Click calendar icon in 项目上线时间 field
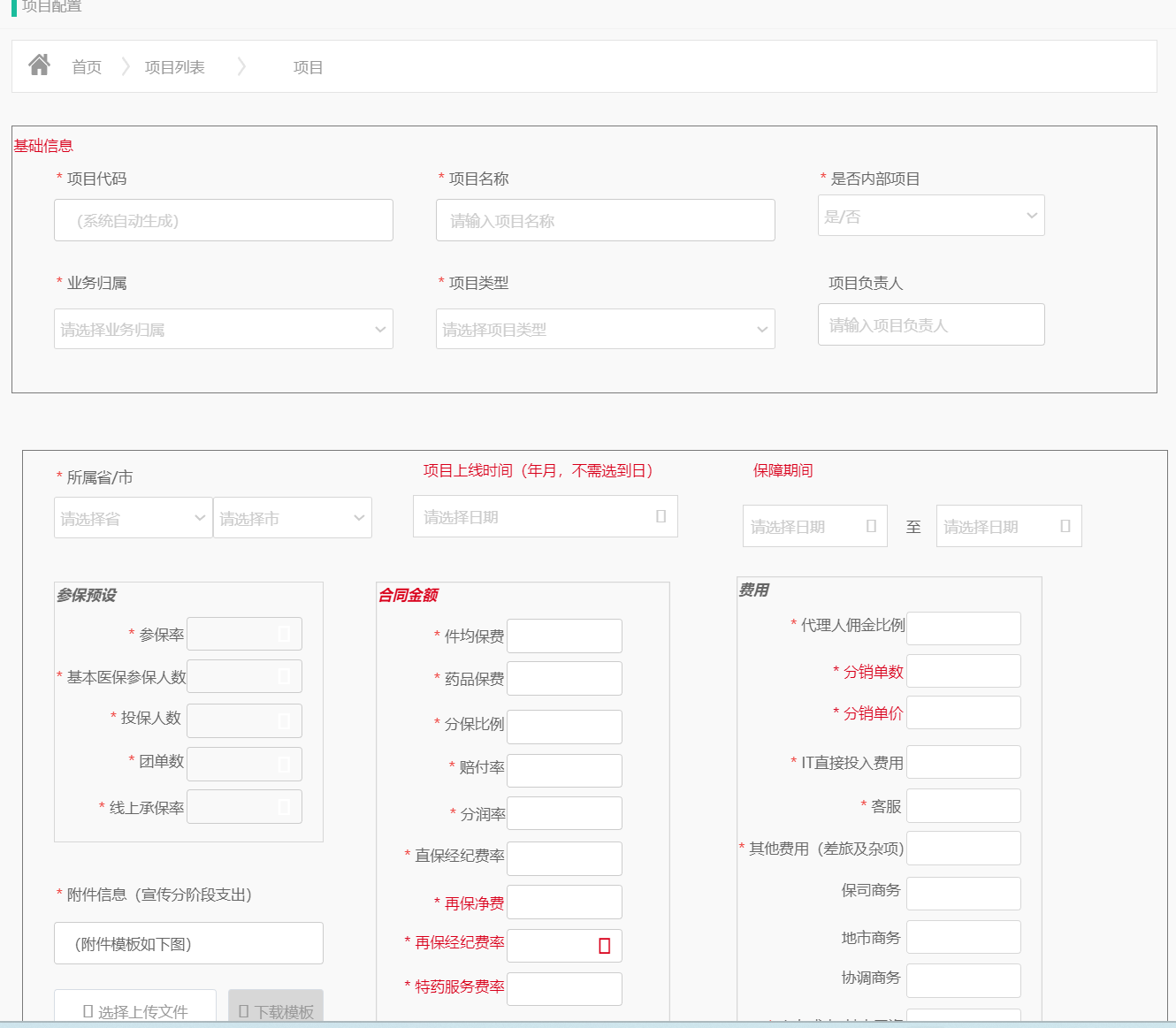 click(661, 516)
